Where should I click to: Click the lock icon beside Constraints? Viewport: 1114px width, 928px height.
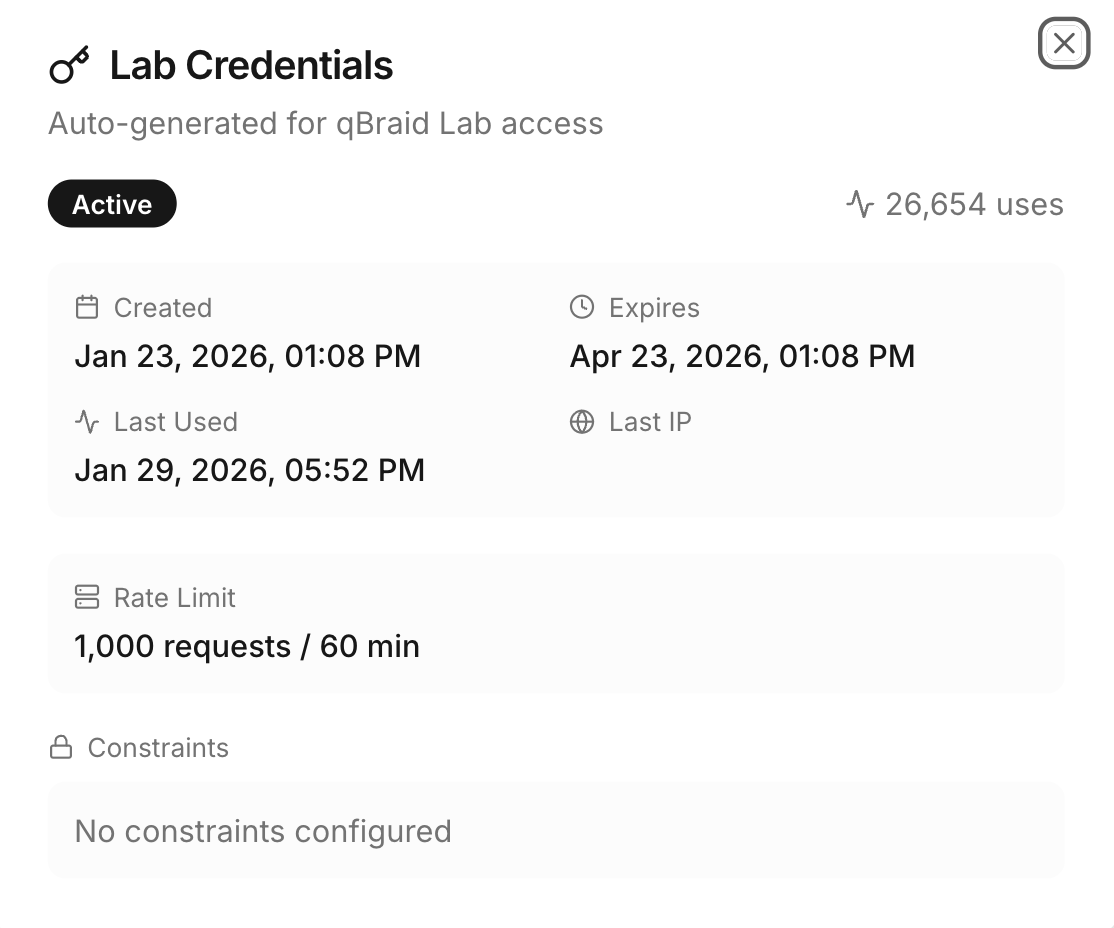[61, 748]
